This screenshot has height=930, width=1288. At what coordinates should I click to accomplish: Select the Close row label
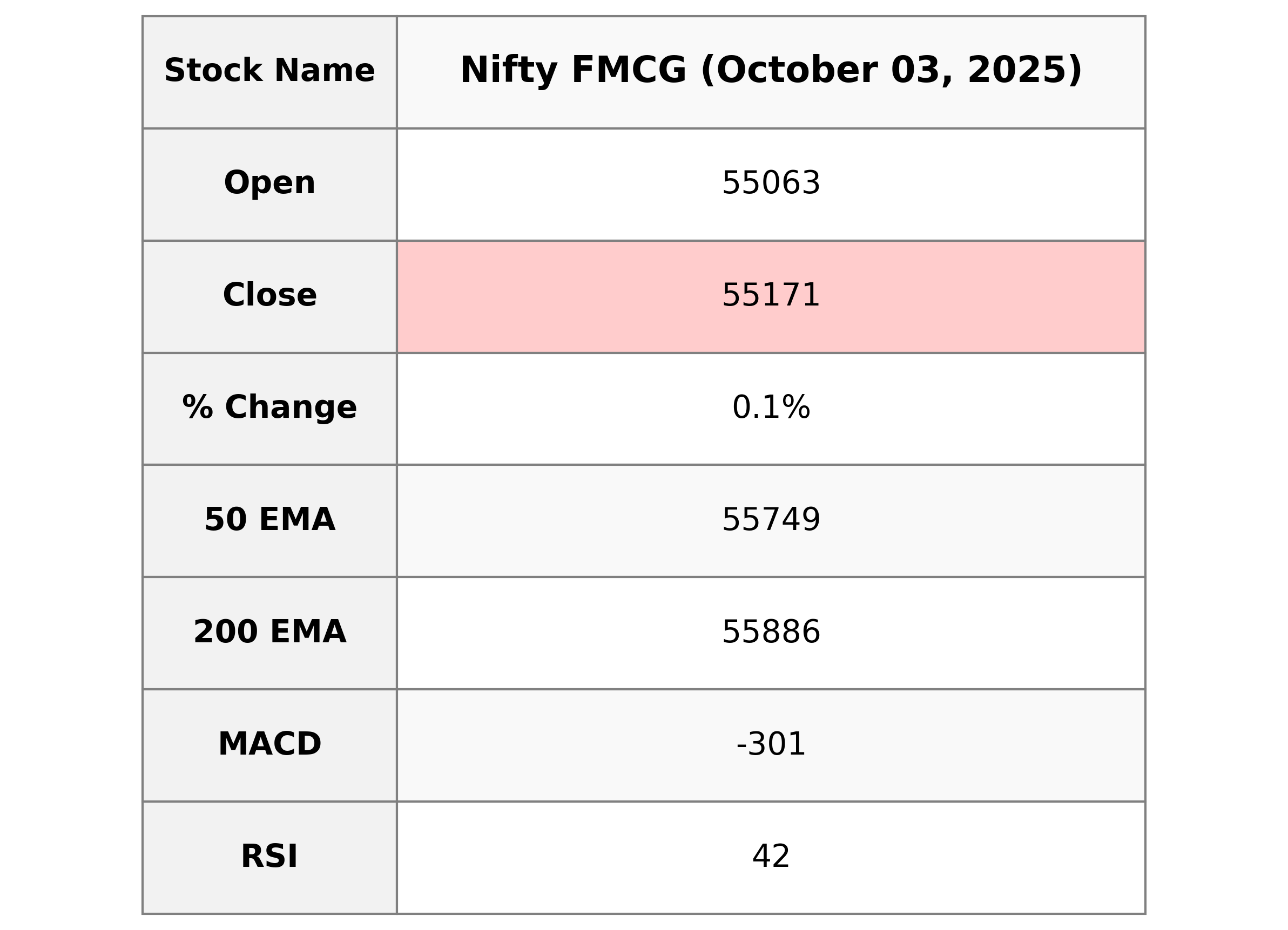point(269,296)
